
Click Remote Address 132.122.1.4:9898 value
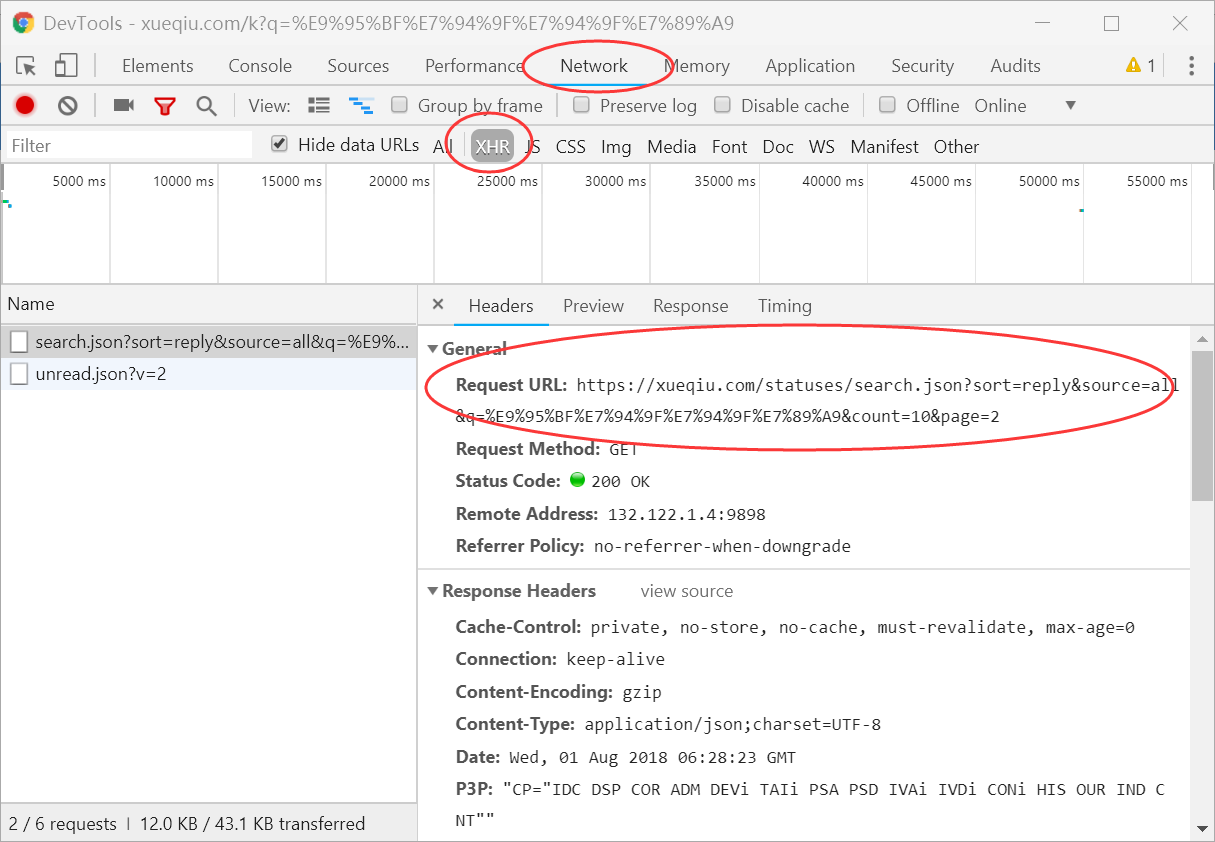coord(687,514)
